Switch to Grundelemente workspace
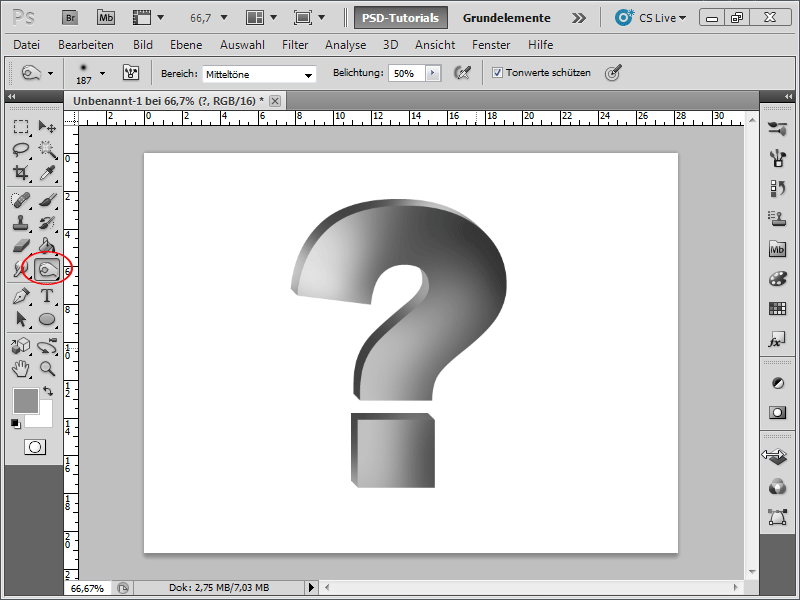800x600 pixels. click(x=507, y=18)
